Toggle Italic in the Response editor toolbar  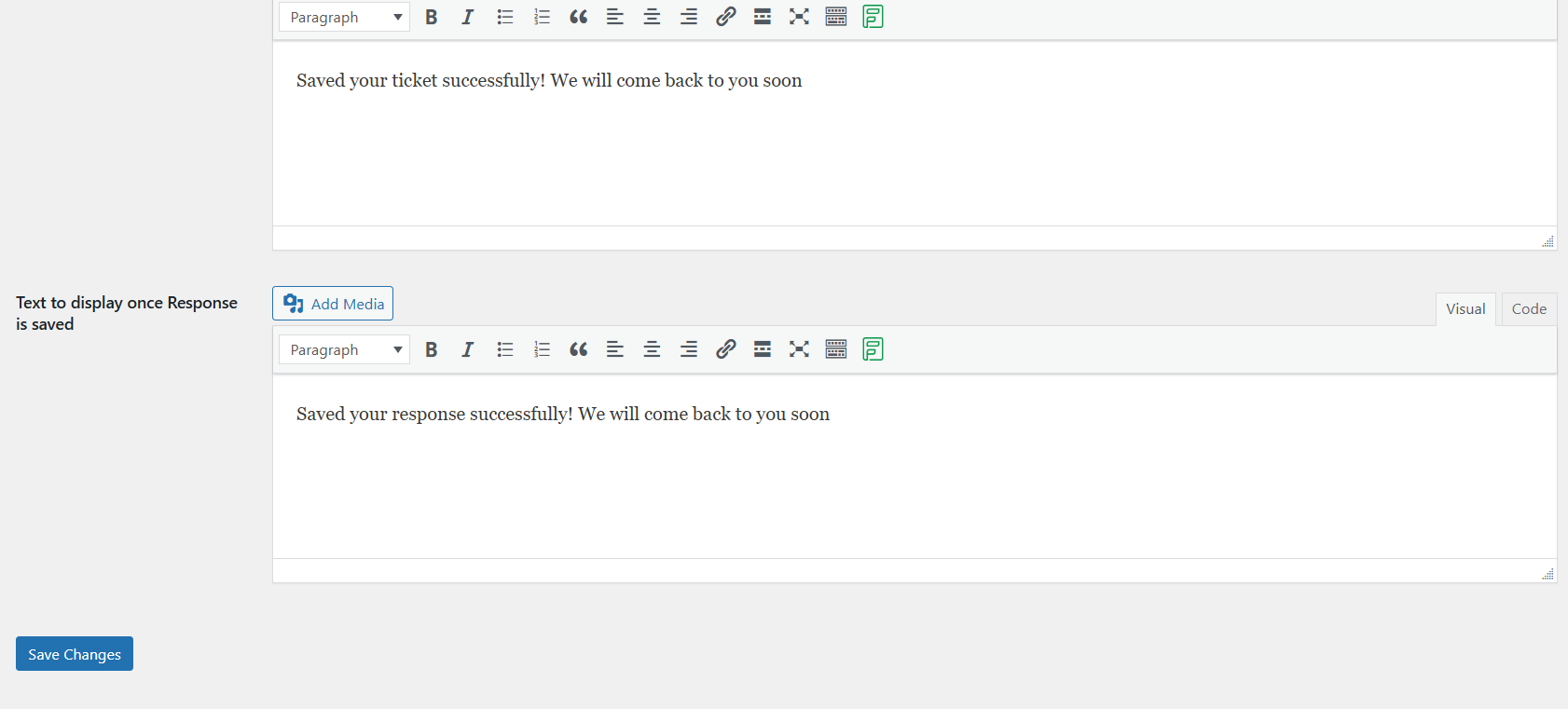click(x=468, y=349)
